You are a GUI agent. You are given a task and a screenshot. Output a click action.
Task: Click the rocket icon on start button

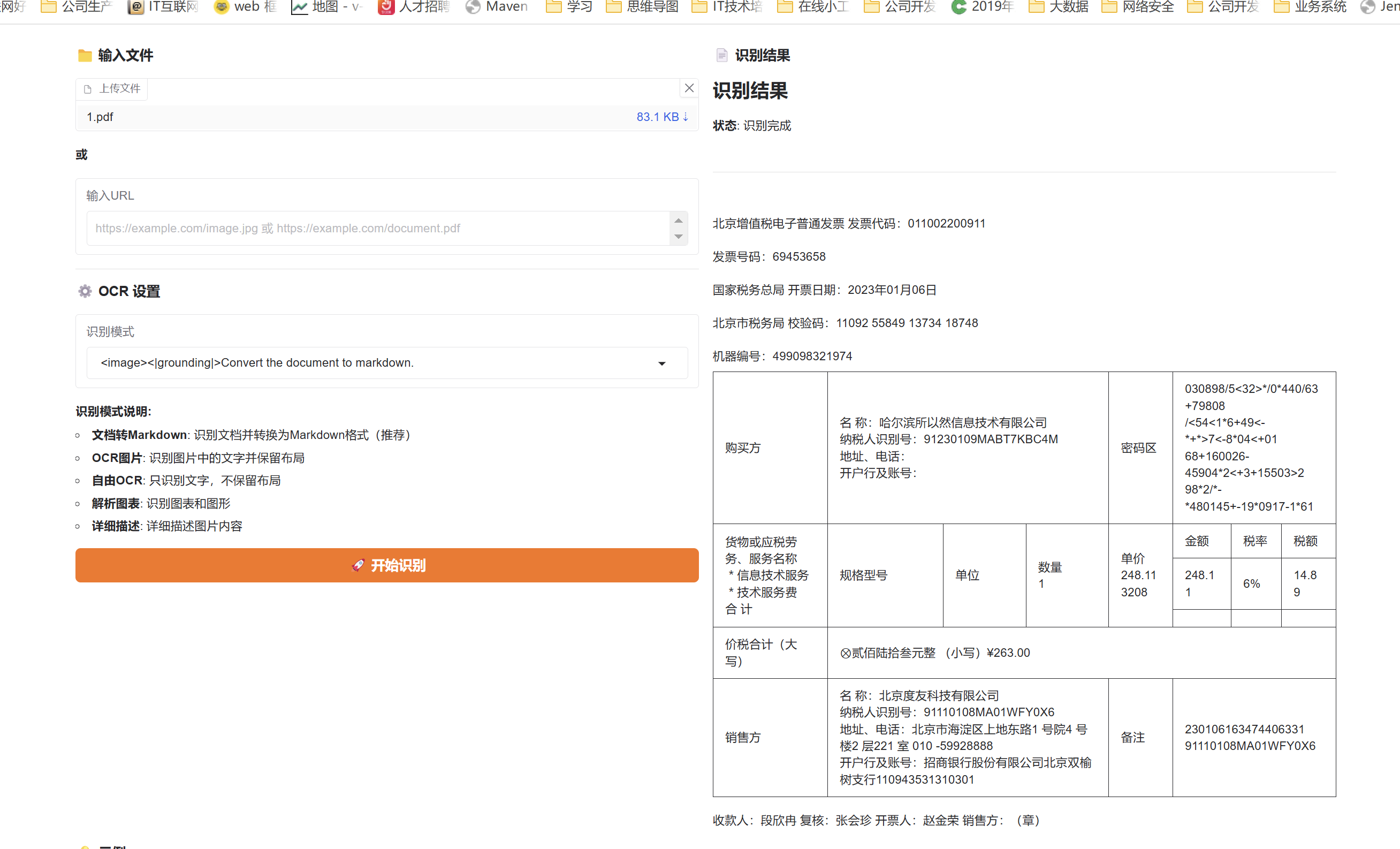[358, 565]
